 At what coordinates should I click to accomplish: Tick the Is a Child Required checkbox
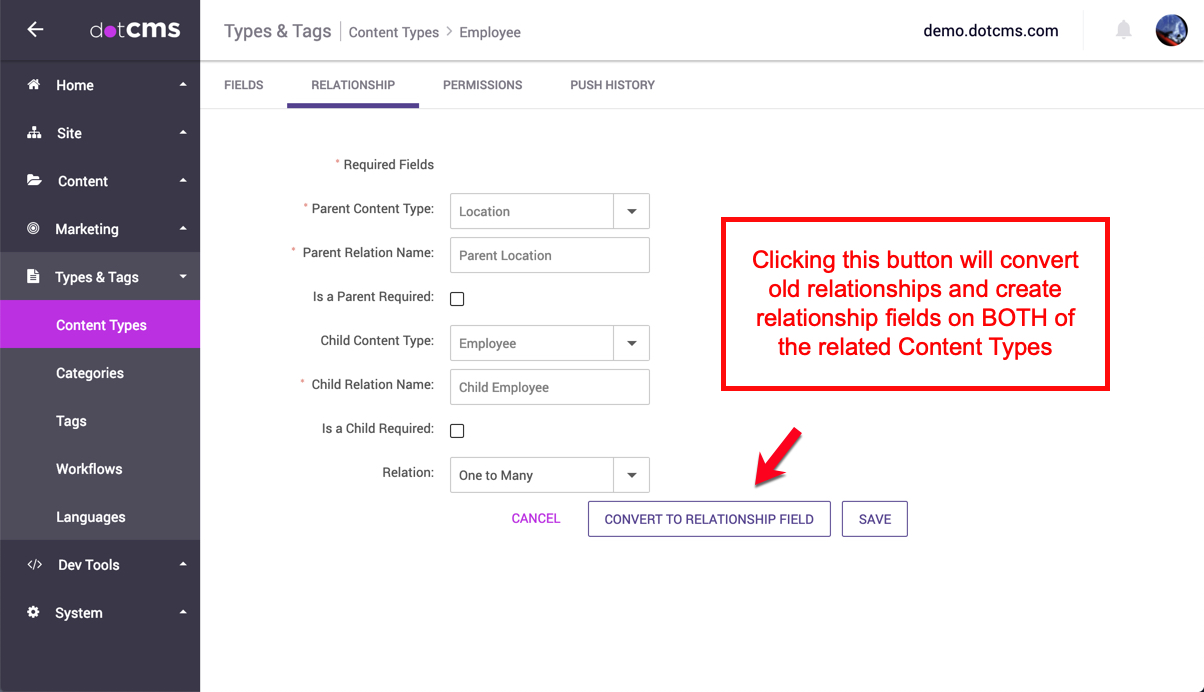(457, 431)
